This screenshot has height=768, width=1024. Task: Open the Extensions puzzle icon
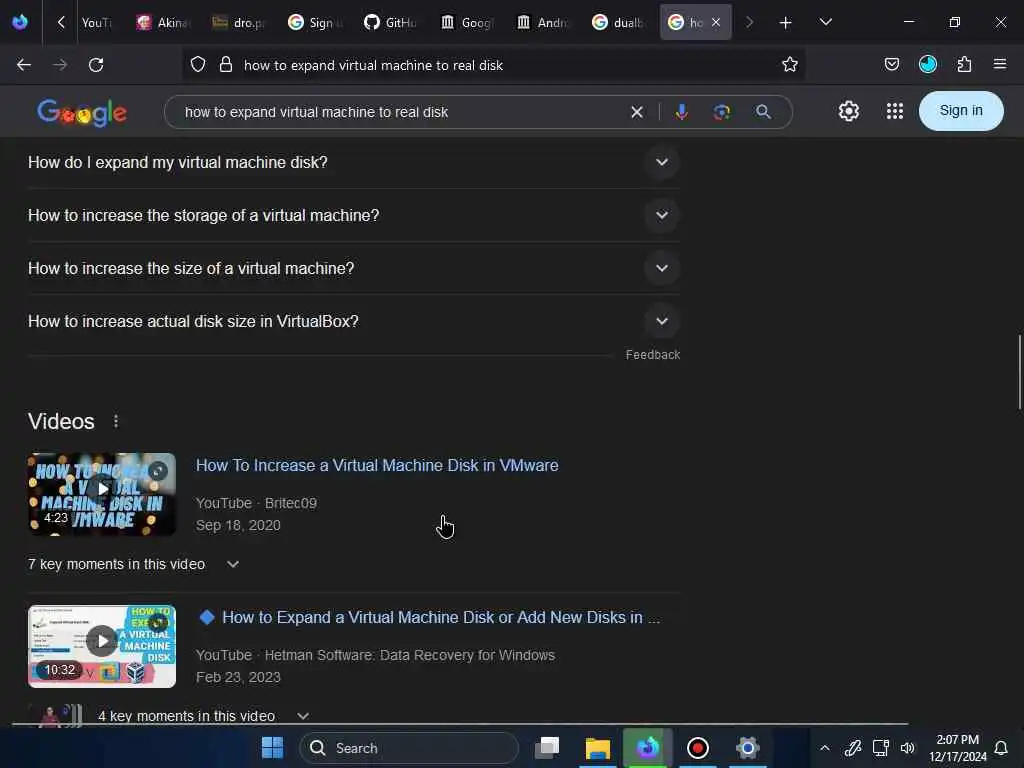(x=965, y=64)
